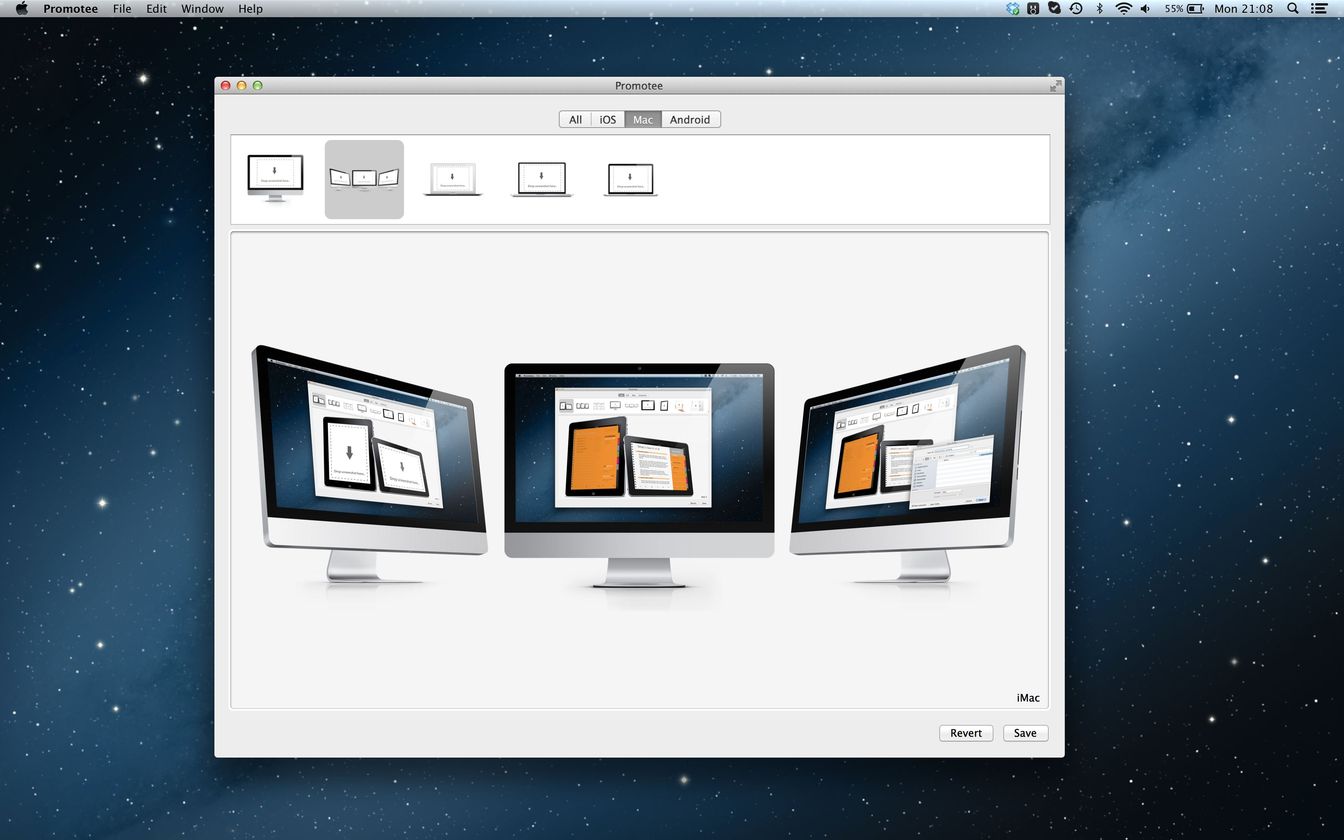
Task: Close the Promotee window
Action: click(225, 86)
